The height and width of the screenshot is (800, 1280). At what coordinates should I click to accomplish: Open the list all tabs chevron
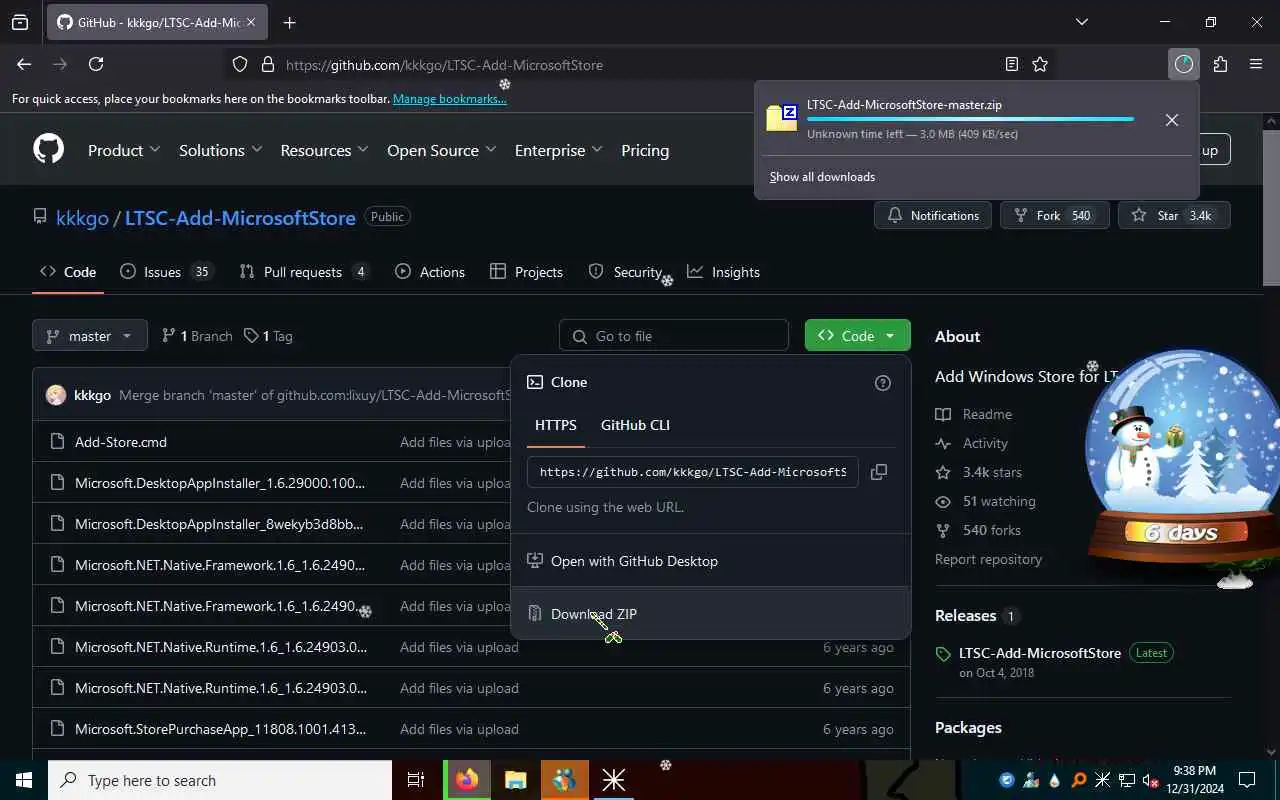coord(1082,22)
